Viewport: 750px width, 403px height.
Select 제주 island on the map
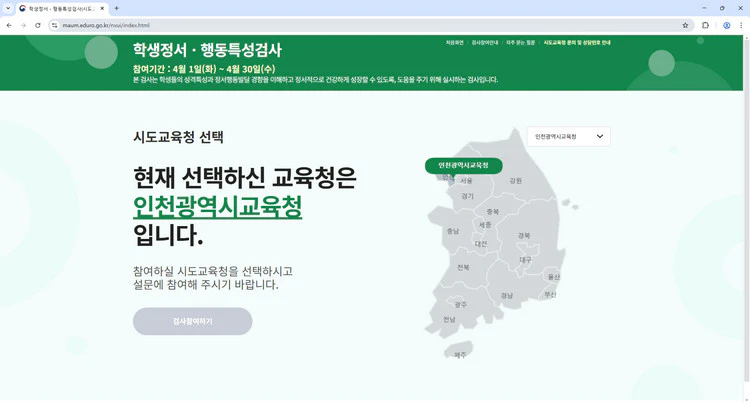coord(460,354)
